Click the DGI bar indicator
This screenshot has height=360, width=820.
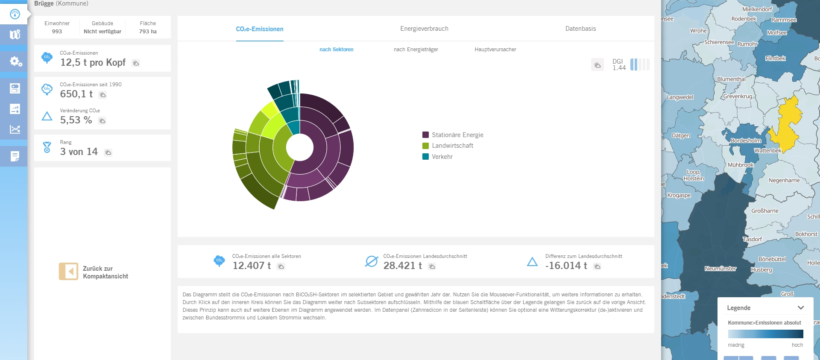(640, 64)
